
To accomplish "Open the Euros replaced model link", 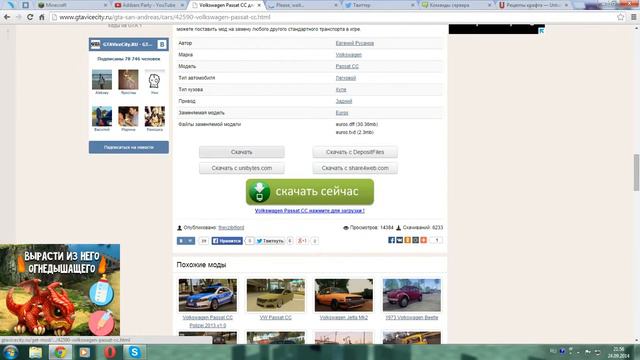I will [342, 113].
